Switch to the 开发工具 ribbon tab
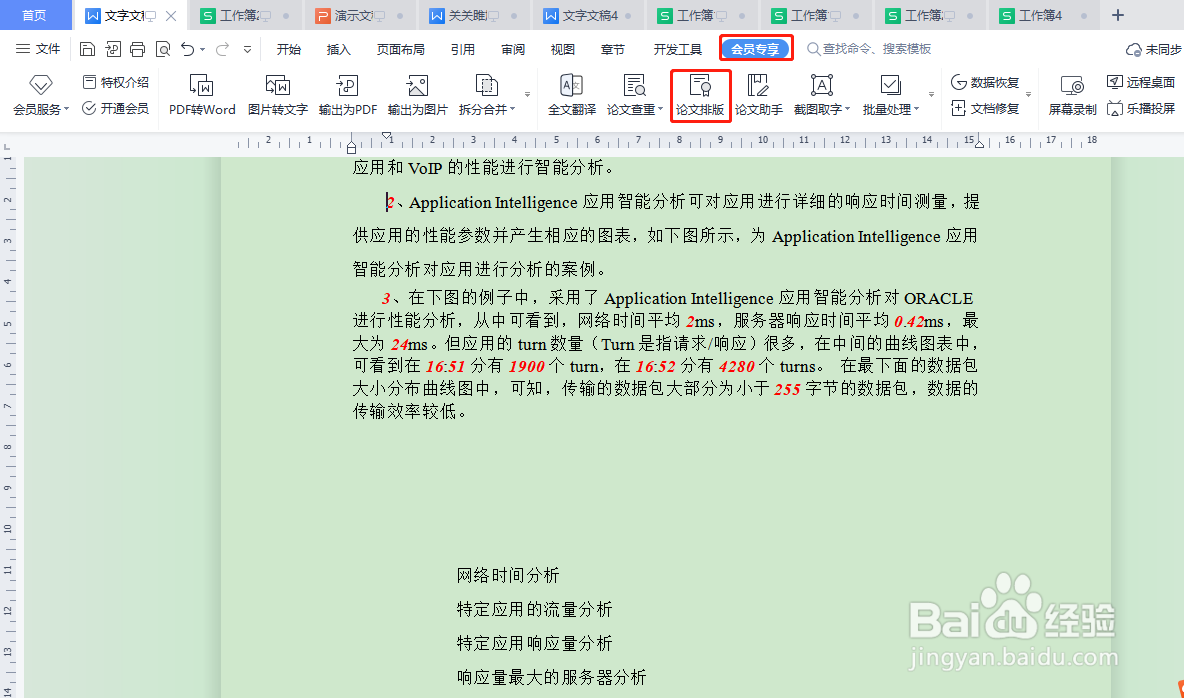 pyautogui.click(x=677, y=49)
